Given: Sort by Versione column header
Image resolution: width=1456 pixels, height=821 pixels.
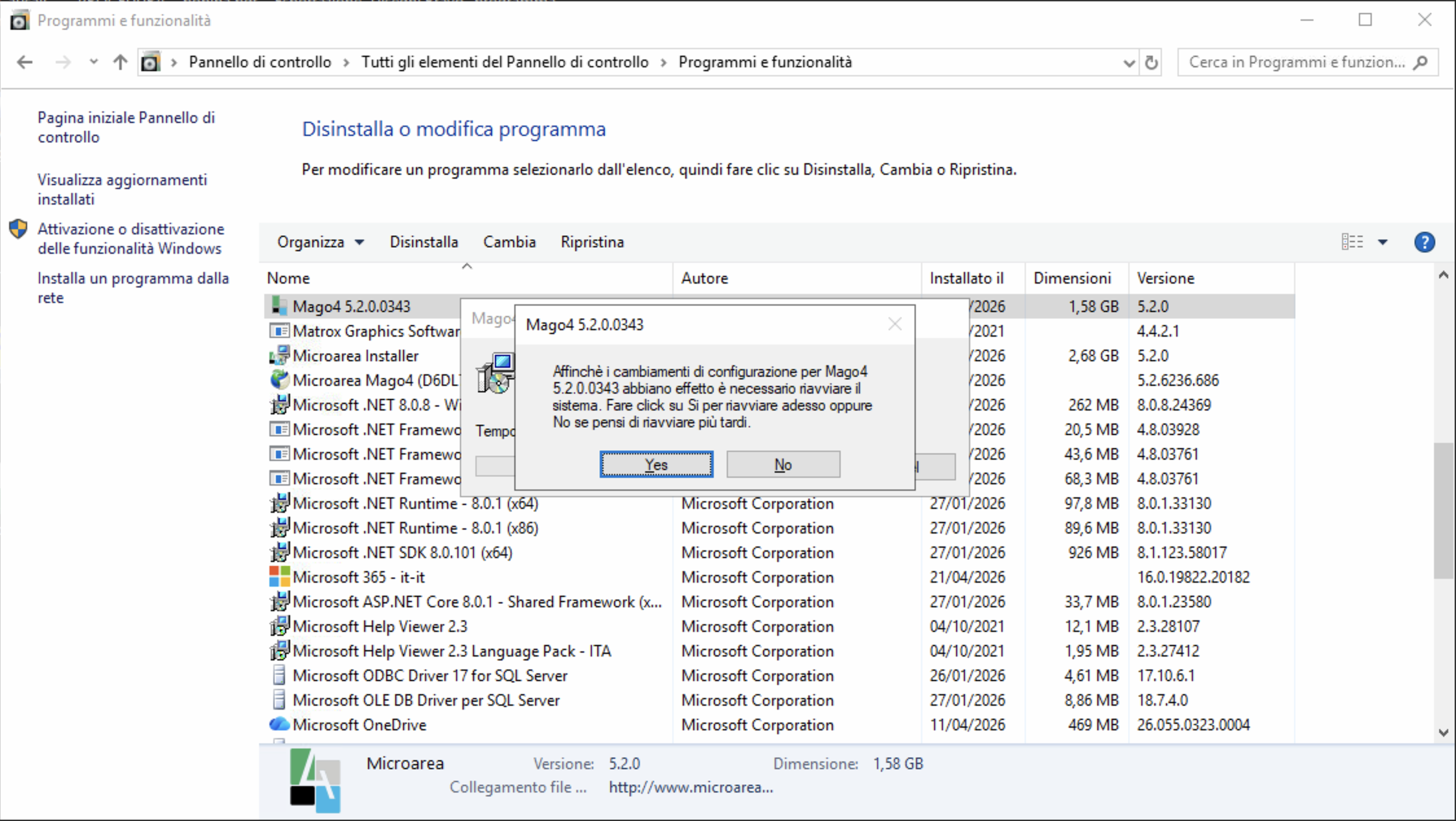Looking at the screenshot, I should click(1212, 278).
